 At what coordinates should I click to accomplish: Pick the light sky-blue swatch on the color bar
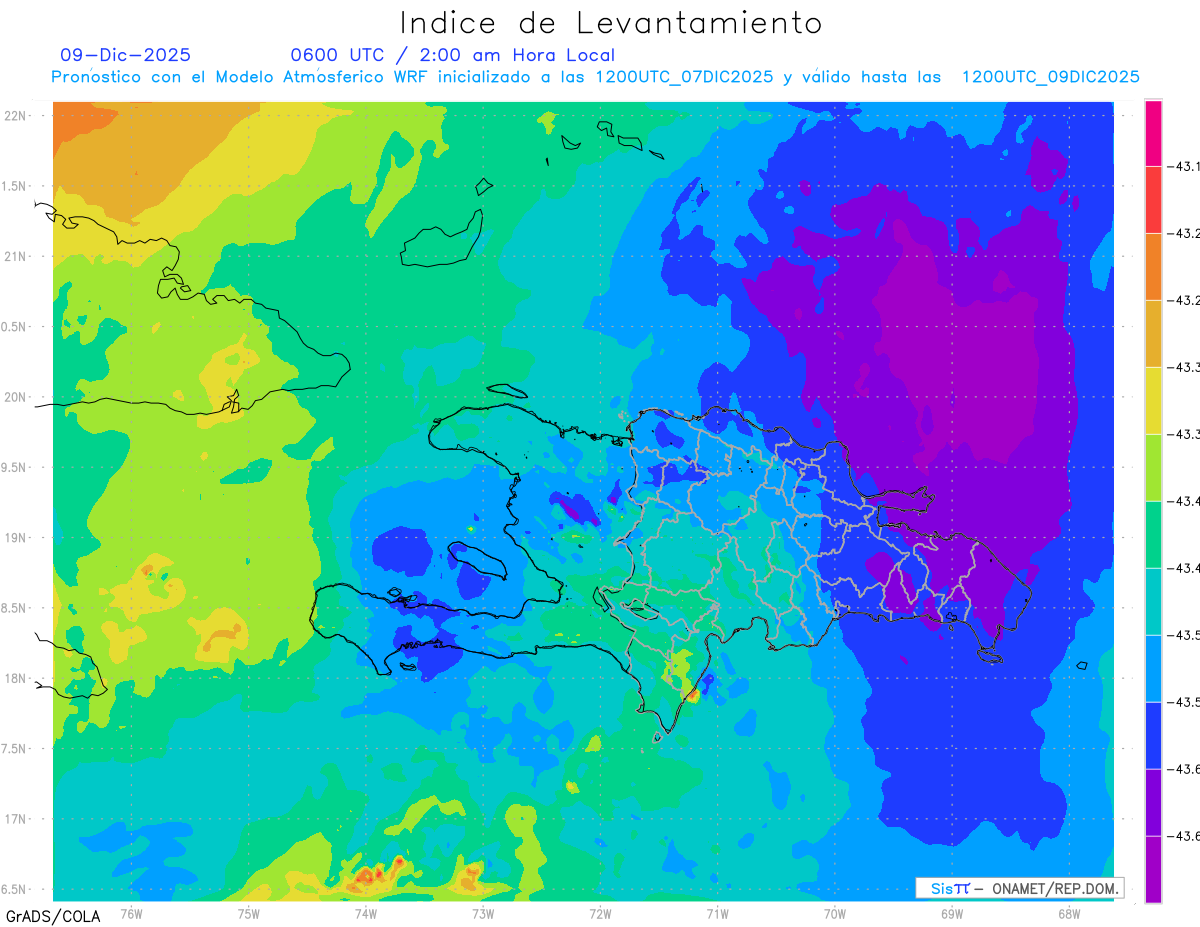point(1153,669)
